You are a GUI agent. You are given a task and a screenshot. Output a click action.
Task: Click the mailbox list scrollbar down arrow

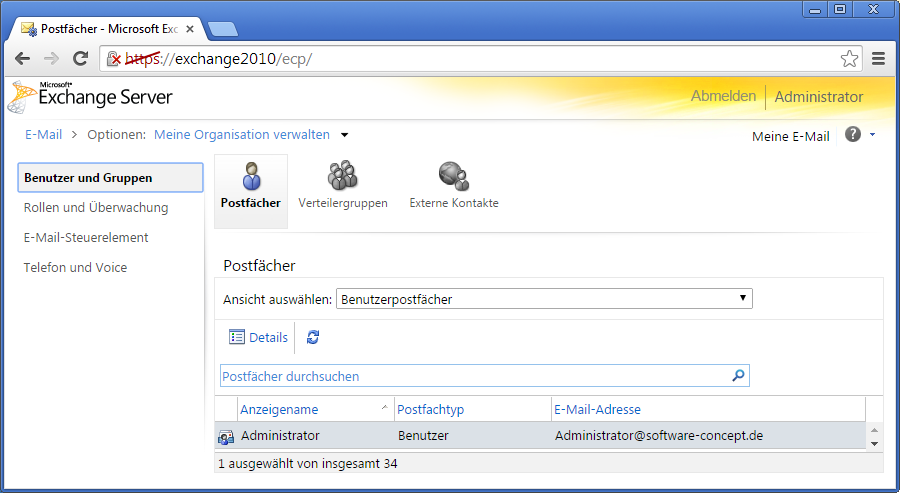tap(874, 443)
